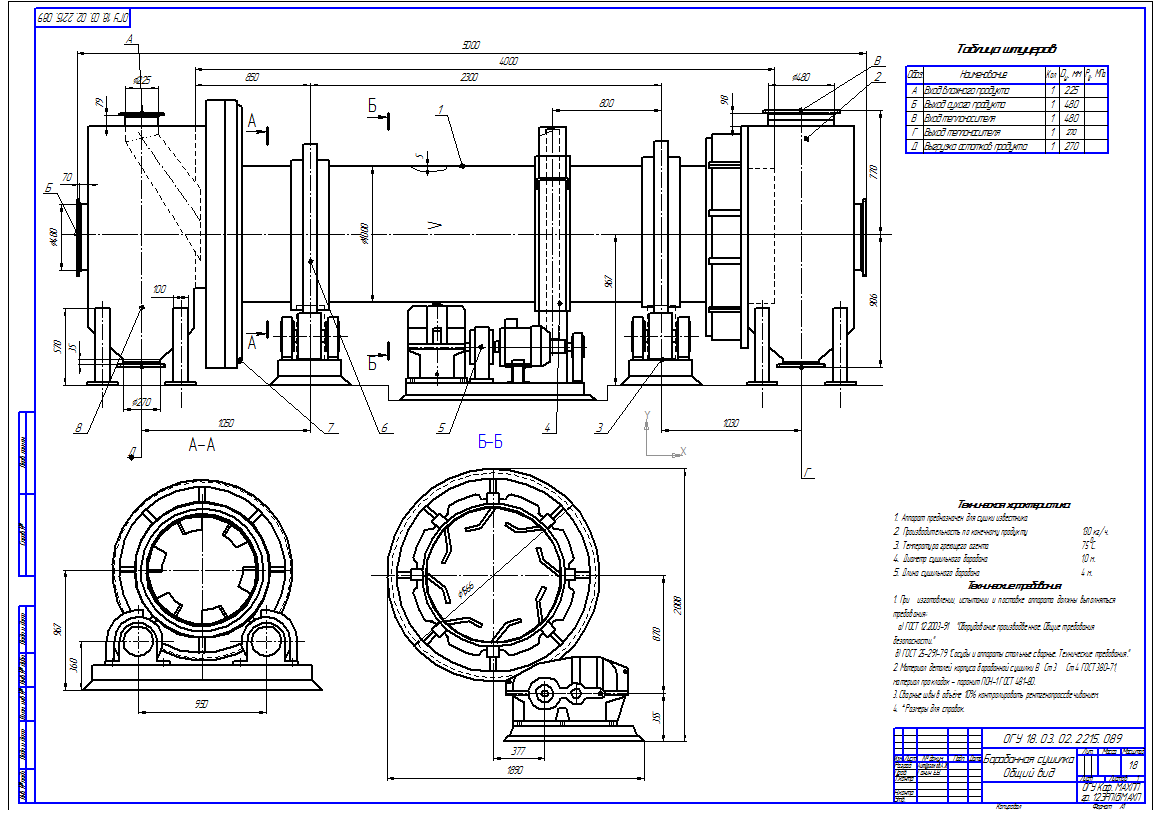Select row Д 'Выгрузка остатков продукта' in table
The height and width of the screenshot is (814, 1157).
click(985, 146)
